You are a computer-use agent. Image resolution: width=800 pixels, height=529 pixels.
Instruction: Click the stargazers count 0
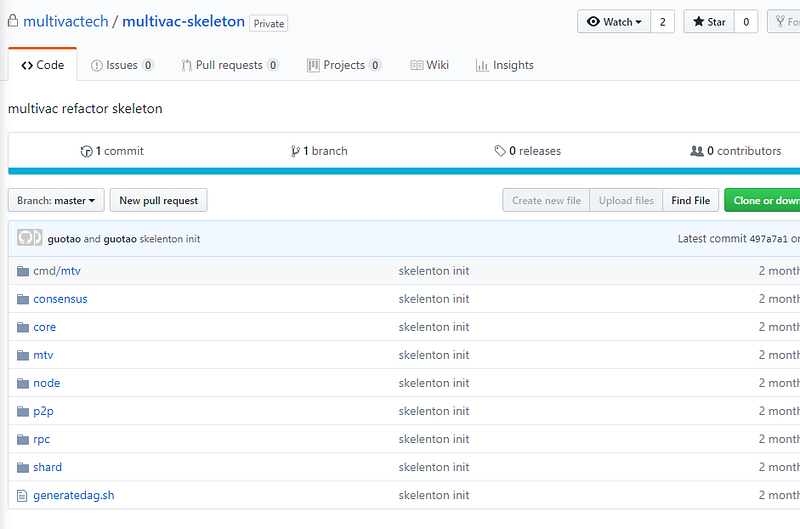pos(746,21)
